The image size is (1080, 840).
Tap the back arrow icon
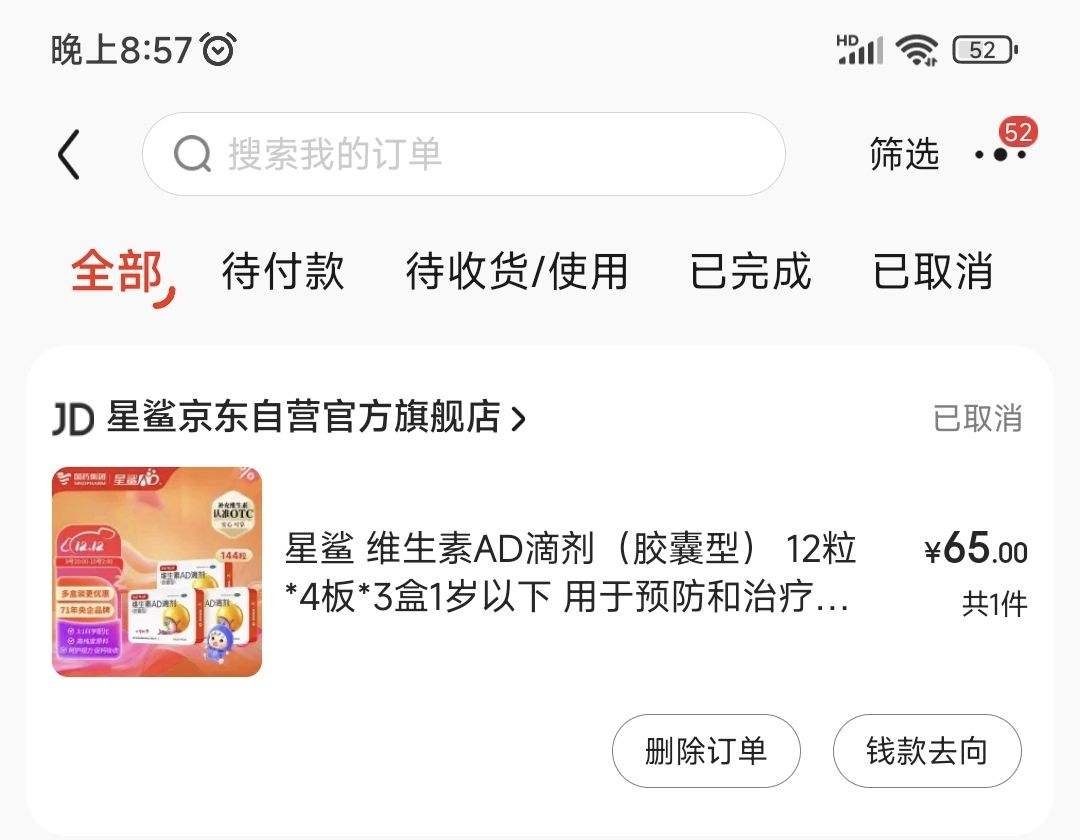tap(68, 154)
